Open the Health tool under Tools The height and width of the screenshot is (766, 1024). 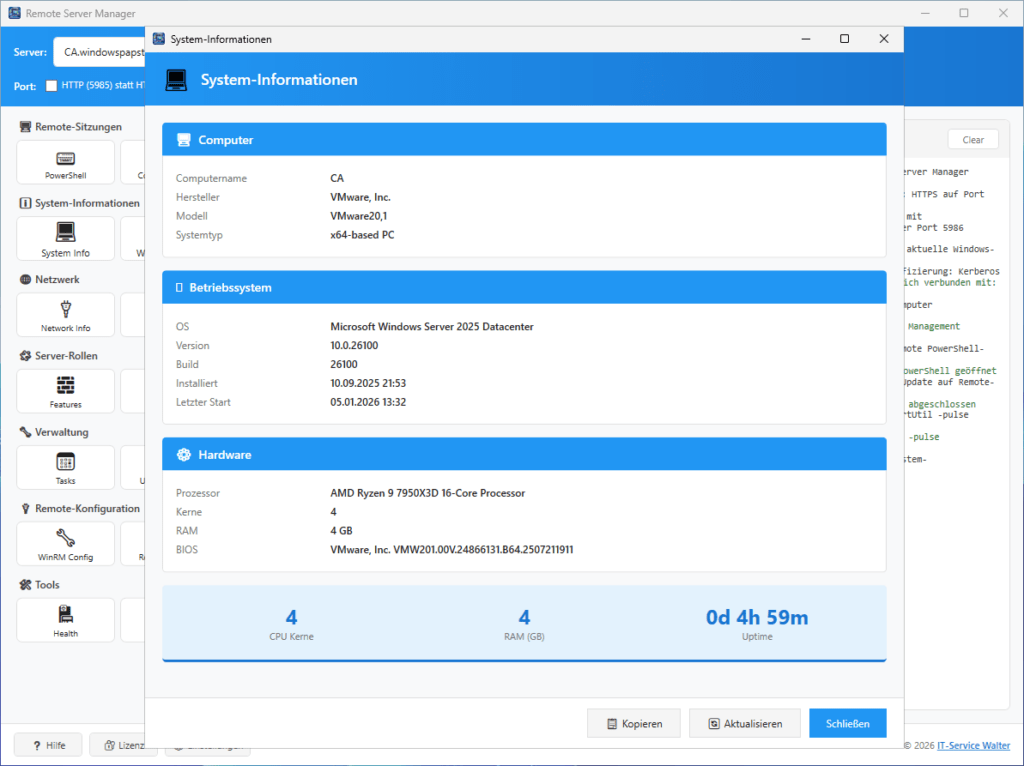tap(64, 619)
